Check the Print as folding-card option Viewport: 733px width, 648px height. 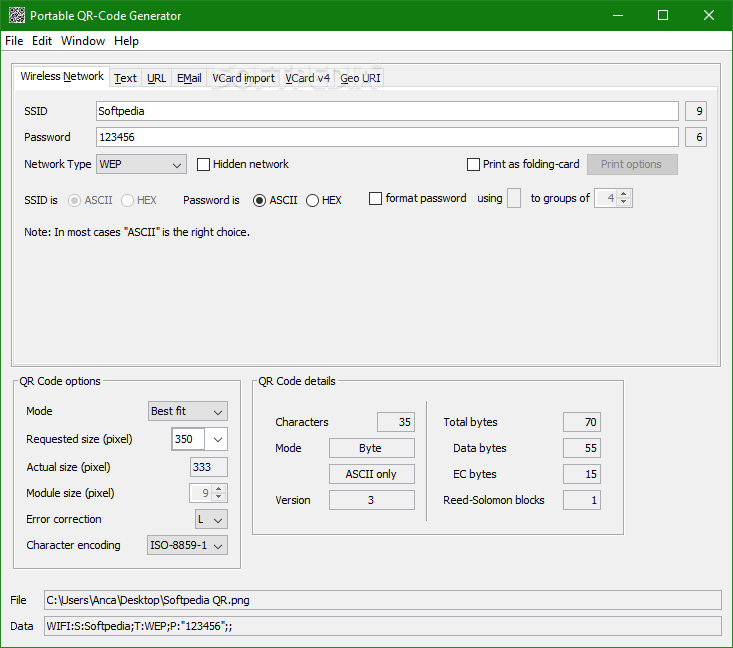coord(474,164)
